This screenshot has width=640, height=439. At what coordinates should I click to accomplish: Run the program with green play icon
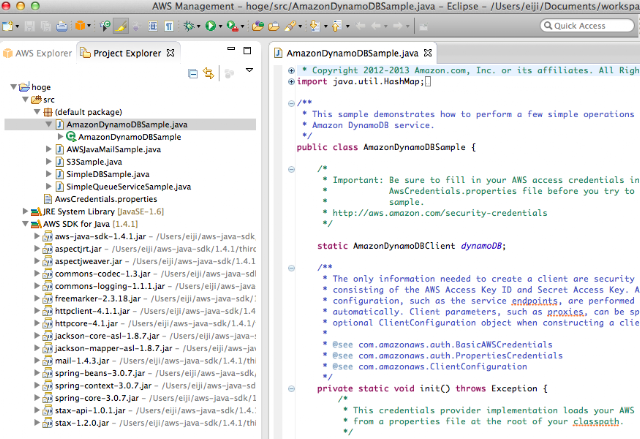211,26
